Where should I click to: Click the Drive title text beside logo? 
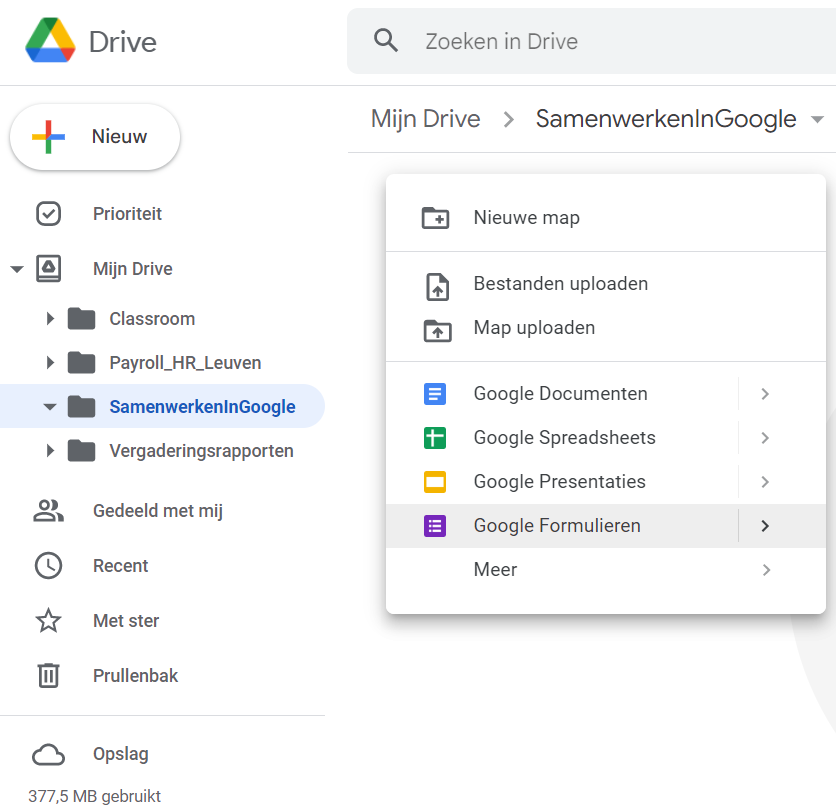click(x=123, y=42)
